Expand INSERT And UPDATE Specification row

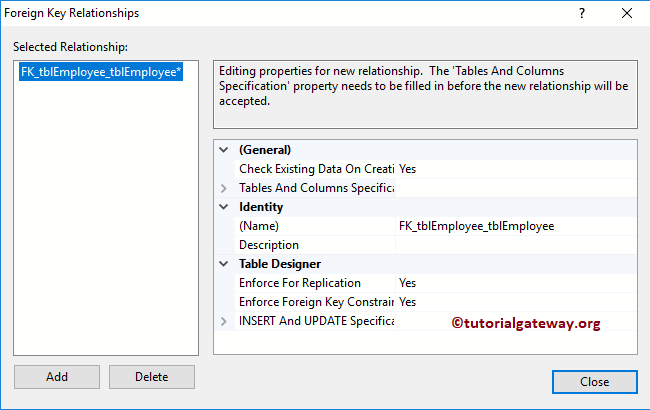tap(223, 321)
